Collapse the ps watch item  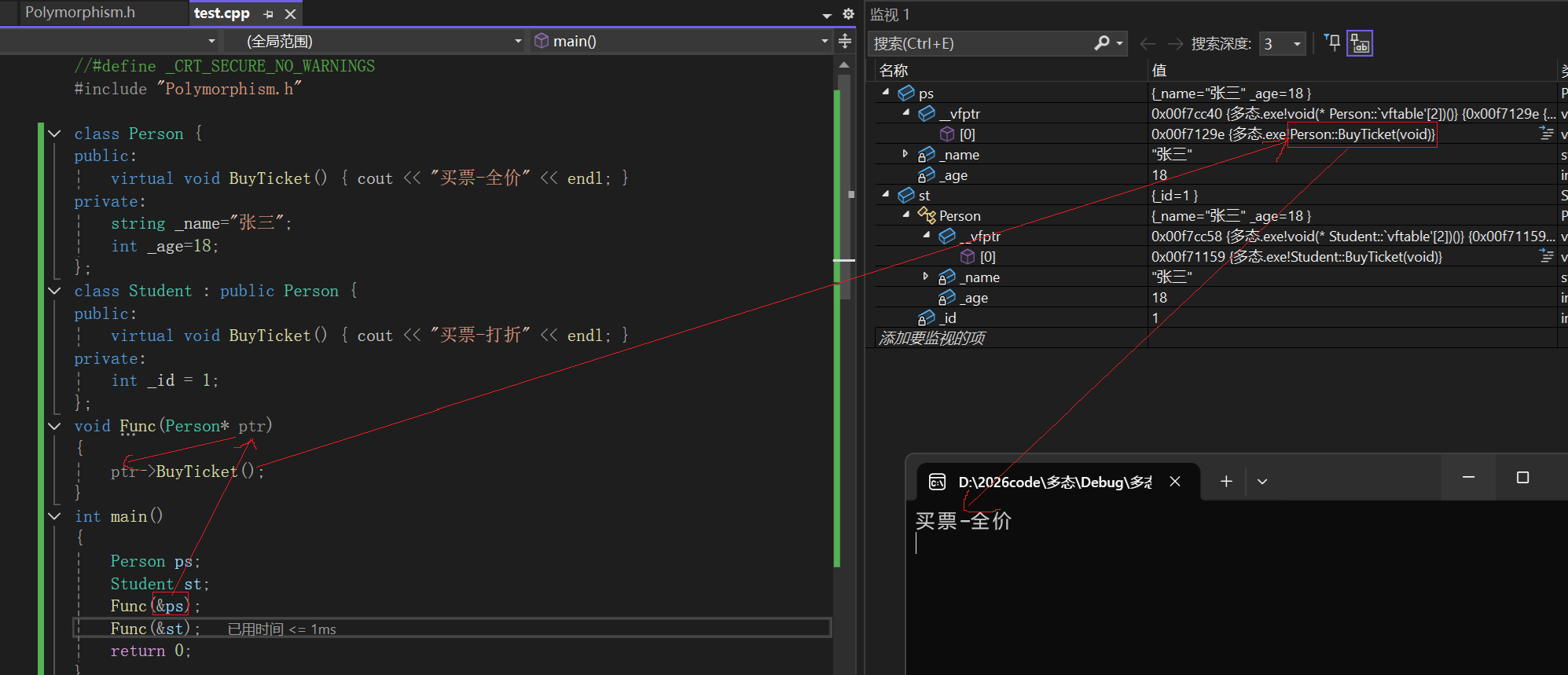click(x=886, y=92)
